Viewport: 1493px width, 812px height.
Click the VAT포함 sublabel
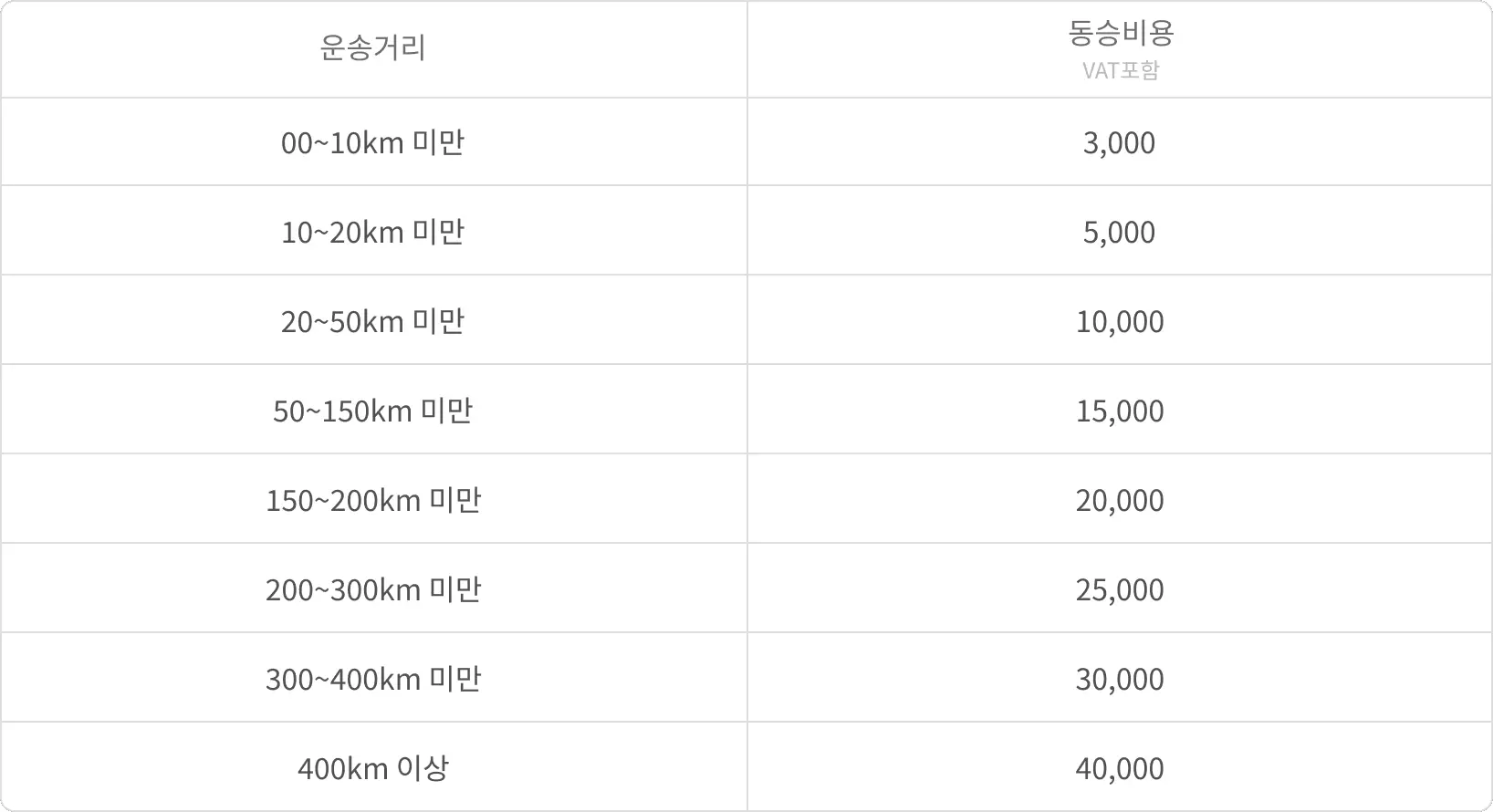pos(1120,70)
